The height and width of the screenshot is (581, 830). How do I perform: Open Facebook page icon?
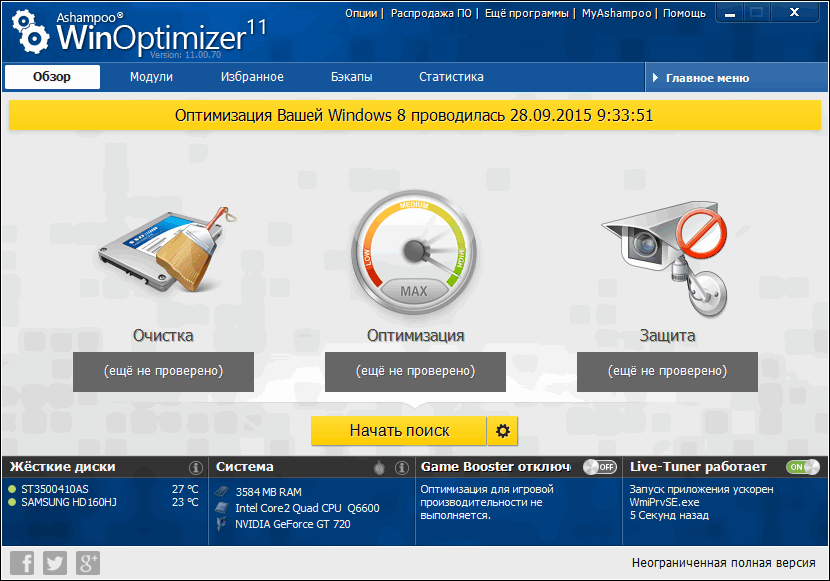22,562
